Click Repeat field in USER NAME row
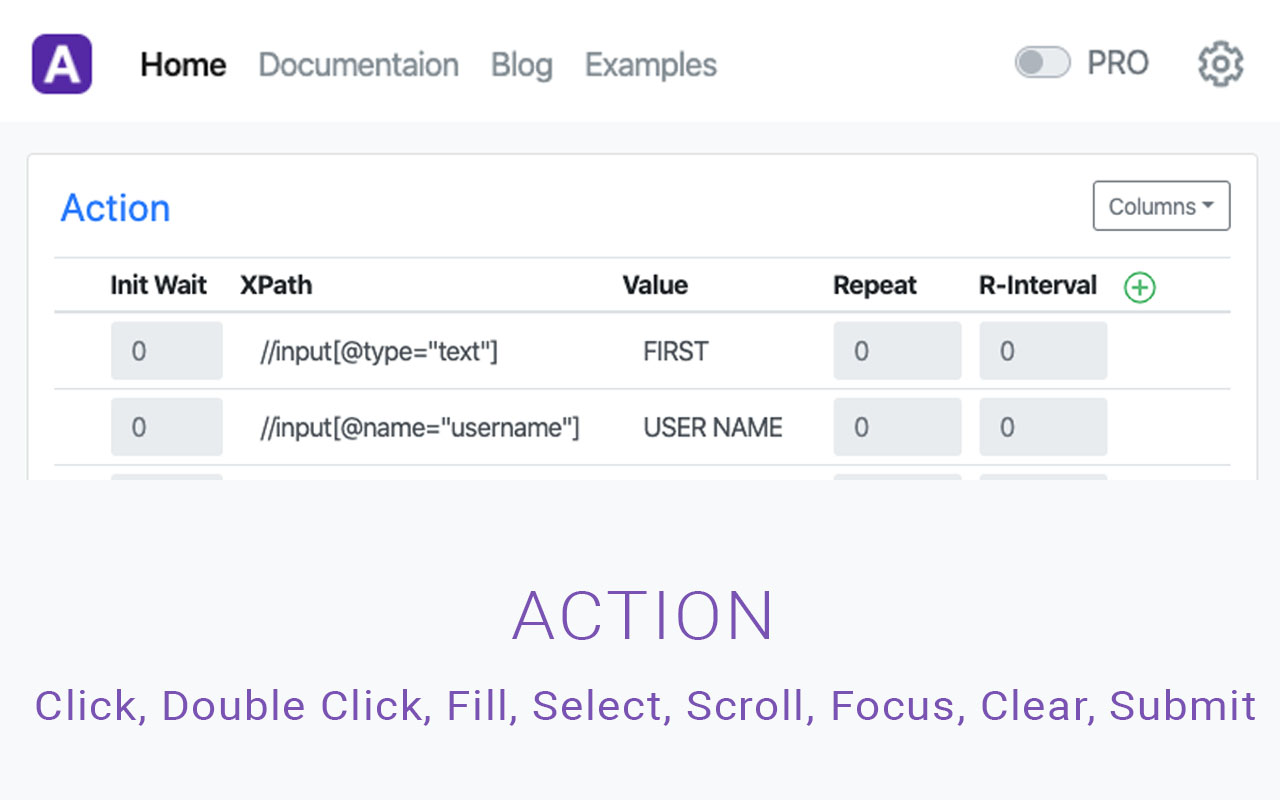 click(x=897, y=427)
